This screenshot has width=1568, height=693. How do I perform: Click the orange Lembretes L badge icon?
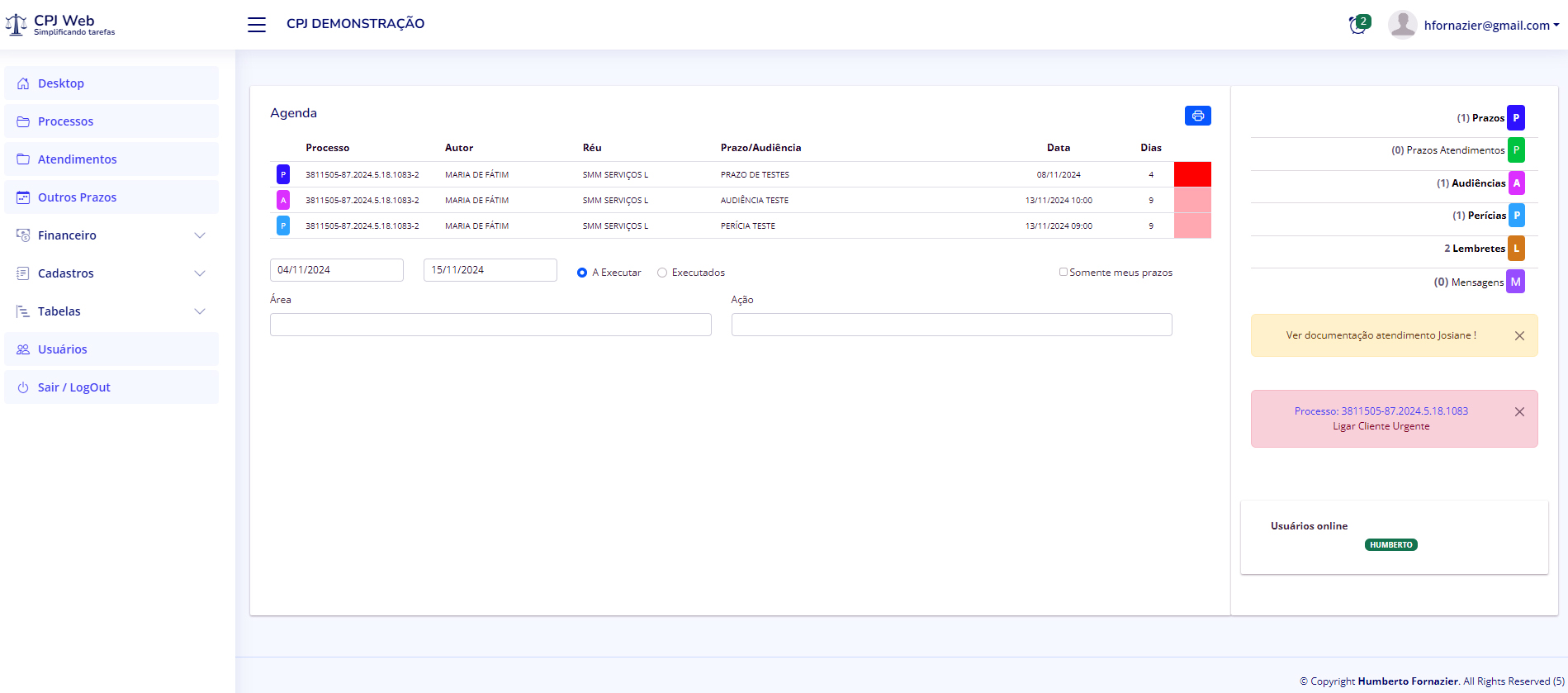1516,249
